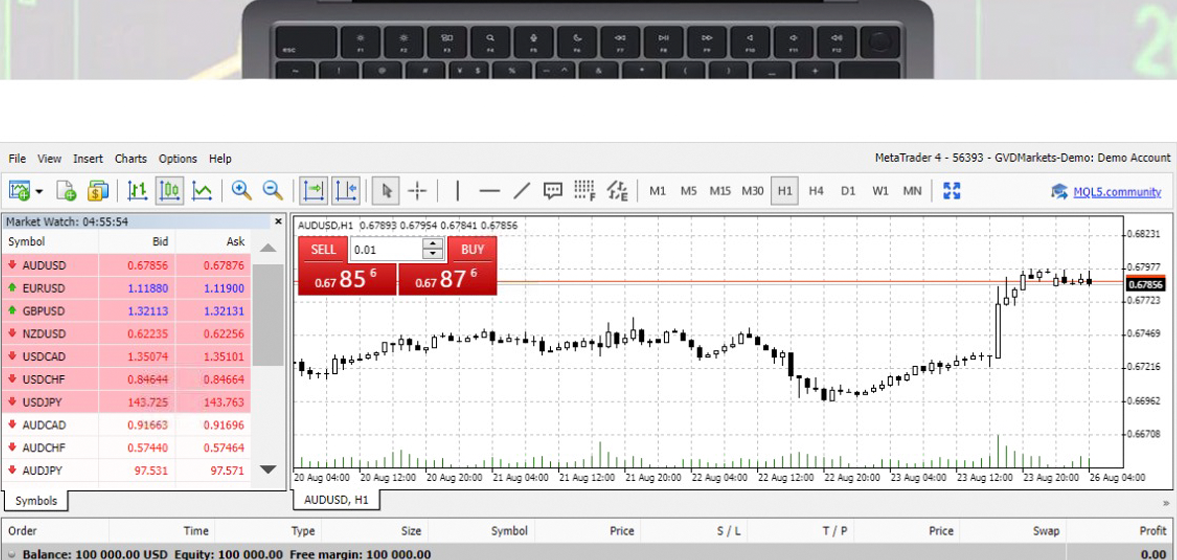Open the Charts menu
Image resolution: width=1177 pixels, height=560 pixels.
[x=131, y=158]
